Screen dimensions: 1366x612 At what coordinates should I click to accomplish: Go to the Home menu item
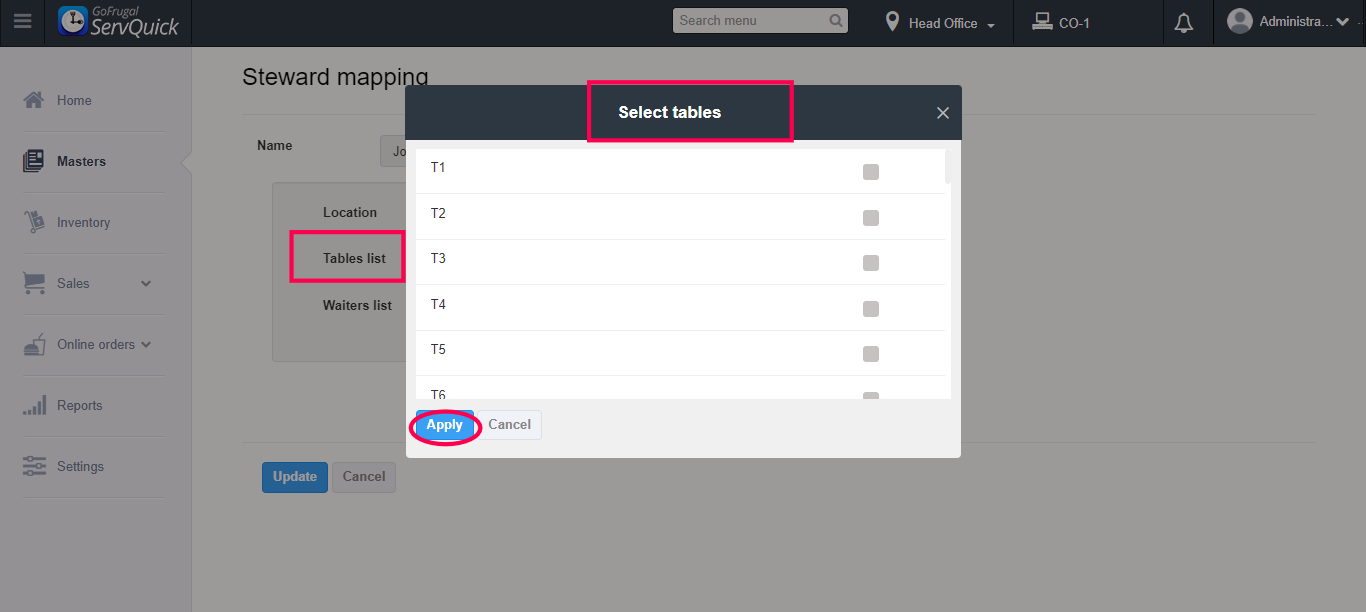tap(74, 100)
